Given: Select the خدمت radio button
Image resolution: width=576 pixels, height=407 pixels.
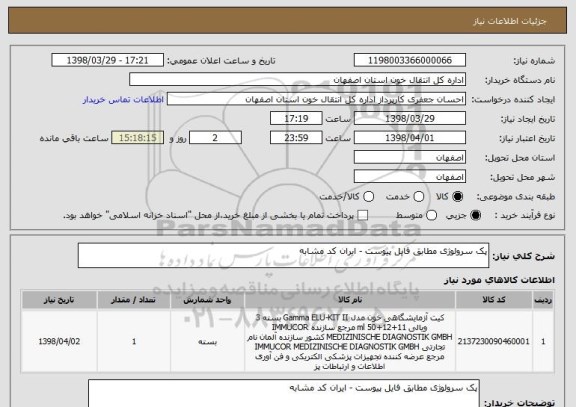Looking at the screenshot, I should point(419,197).
